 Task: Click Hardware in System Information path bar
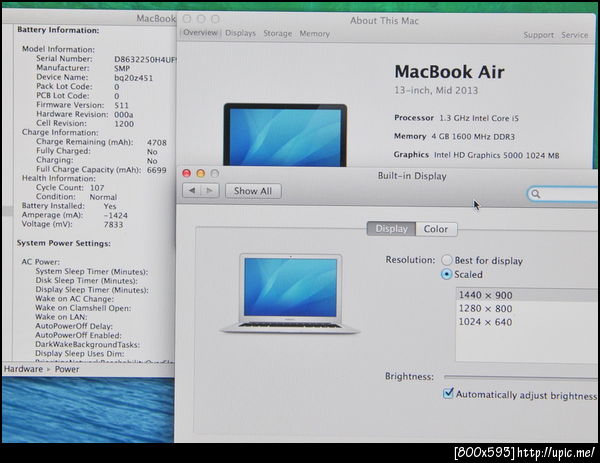click(x=23, y=369)
